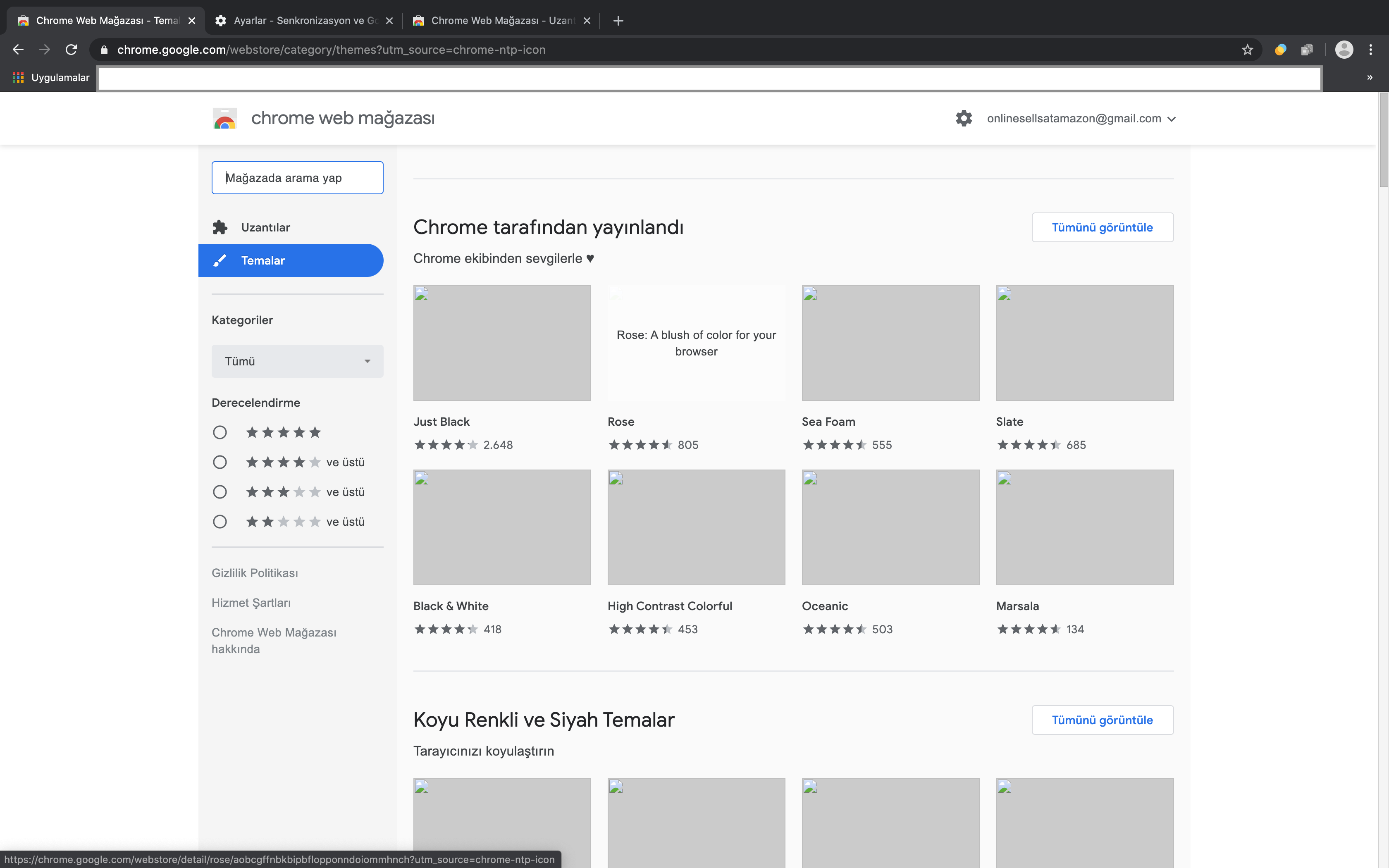
Task: Open the Oceanic theme thumbnail
Action: [890, 527]
